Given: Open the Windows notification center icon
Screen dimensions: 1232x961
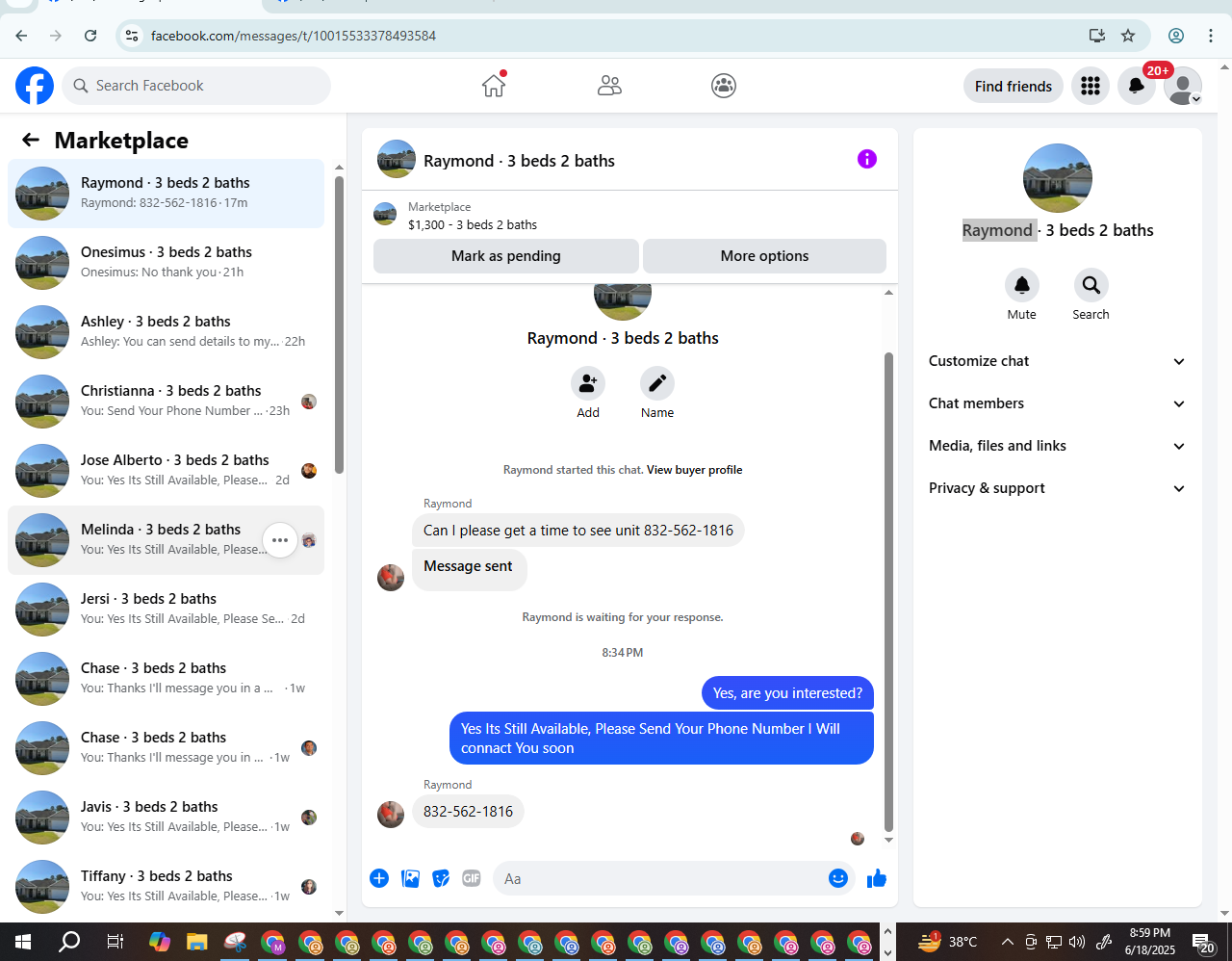Looking at the screenshot, I should tap(1203, 942).
